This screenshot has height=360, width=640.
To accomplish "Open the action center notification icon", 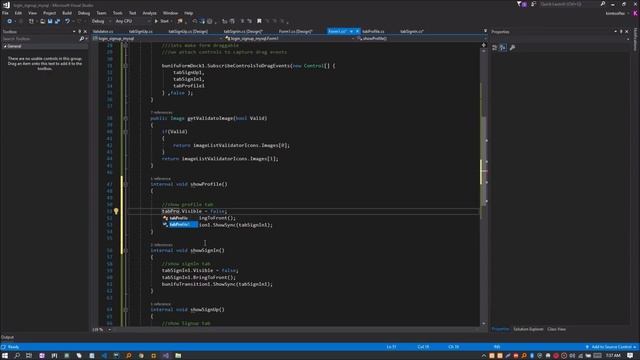I will point(630,356).
